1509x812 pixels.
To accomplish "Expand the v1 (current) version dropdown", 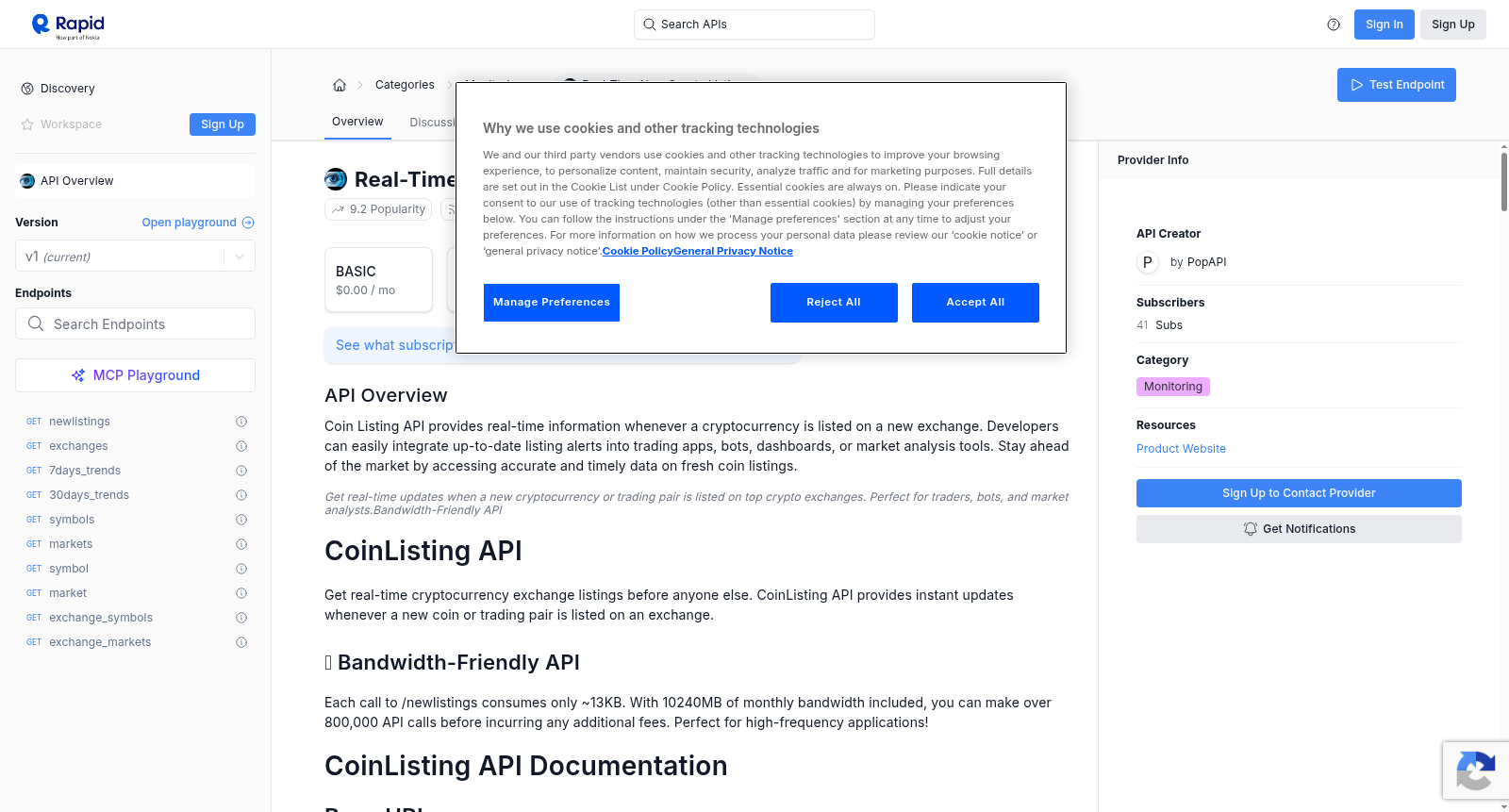I will tap(135, 257).
